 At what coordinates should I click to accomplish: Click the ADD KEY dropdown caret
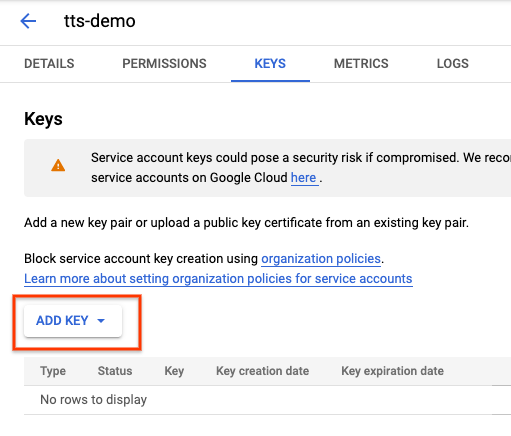tap(101, 321)
